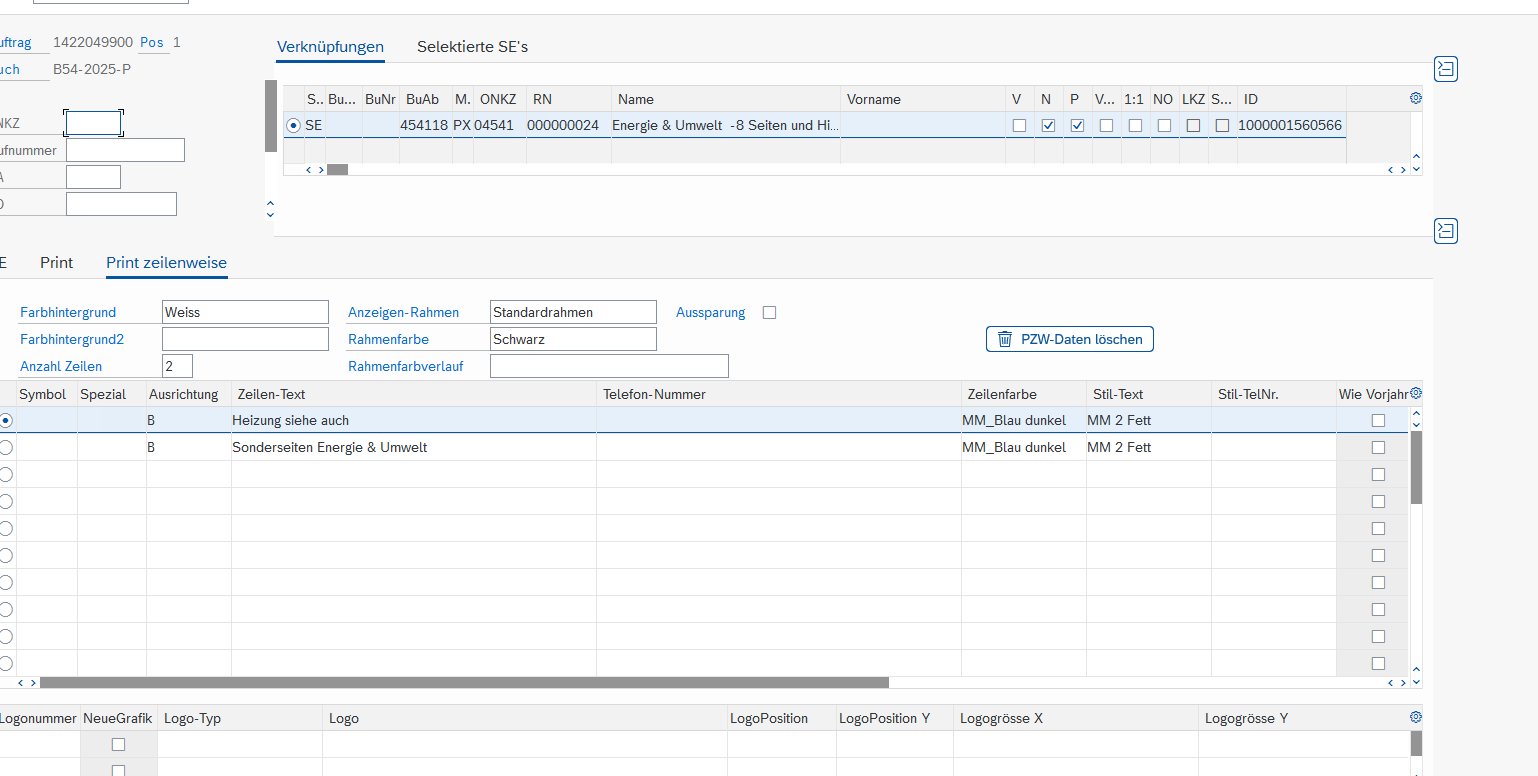
Task: Click the Logo-Typ column header
Action: [x=240, y=718]
